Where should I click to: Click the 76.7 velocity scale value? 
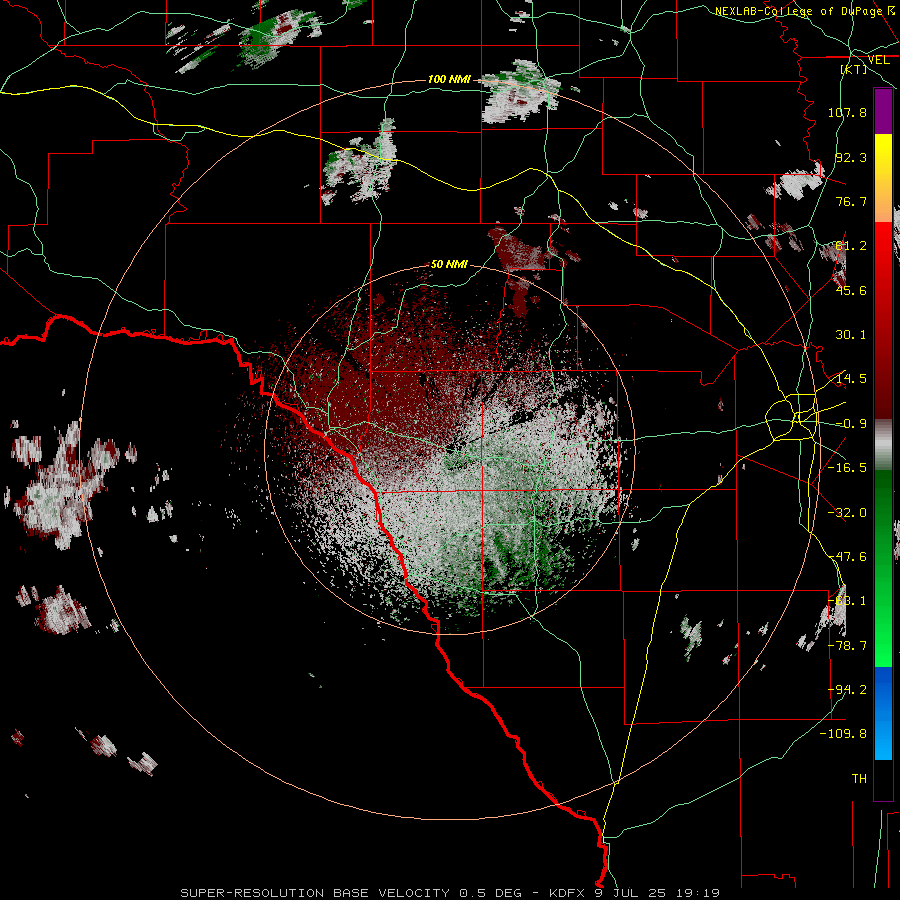(x=851, y=201)
